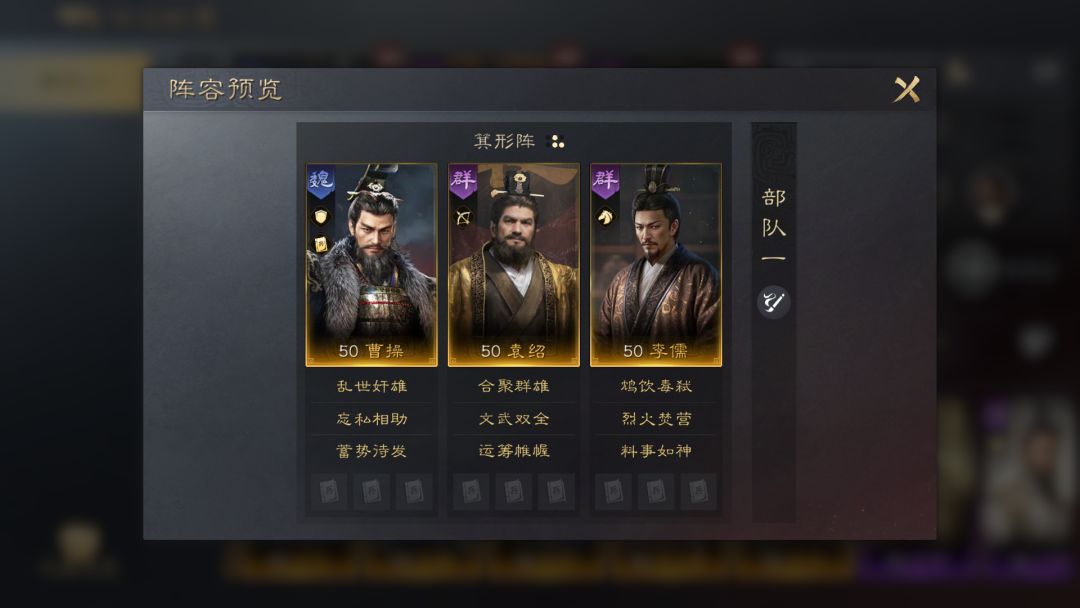Select the 部队一 troop tab
This screenshot has height=608, width=1080.
click(x=773, y=227)
